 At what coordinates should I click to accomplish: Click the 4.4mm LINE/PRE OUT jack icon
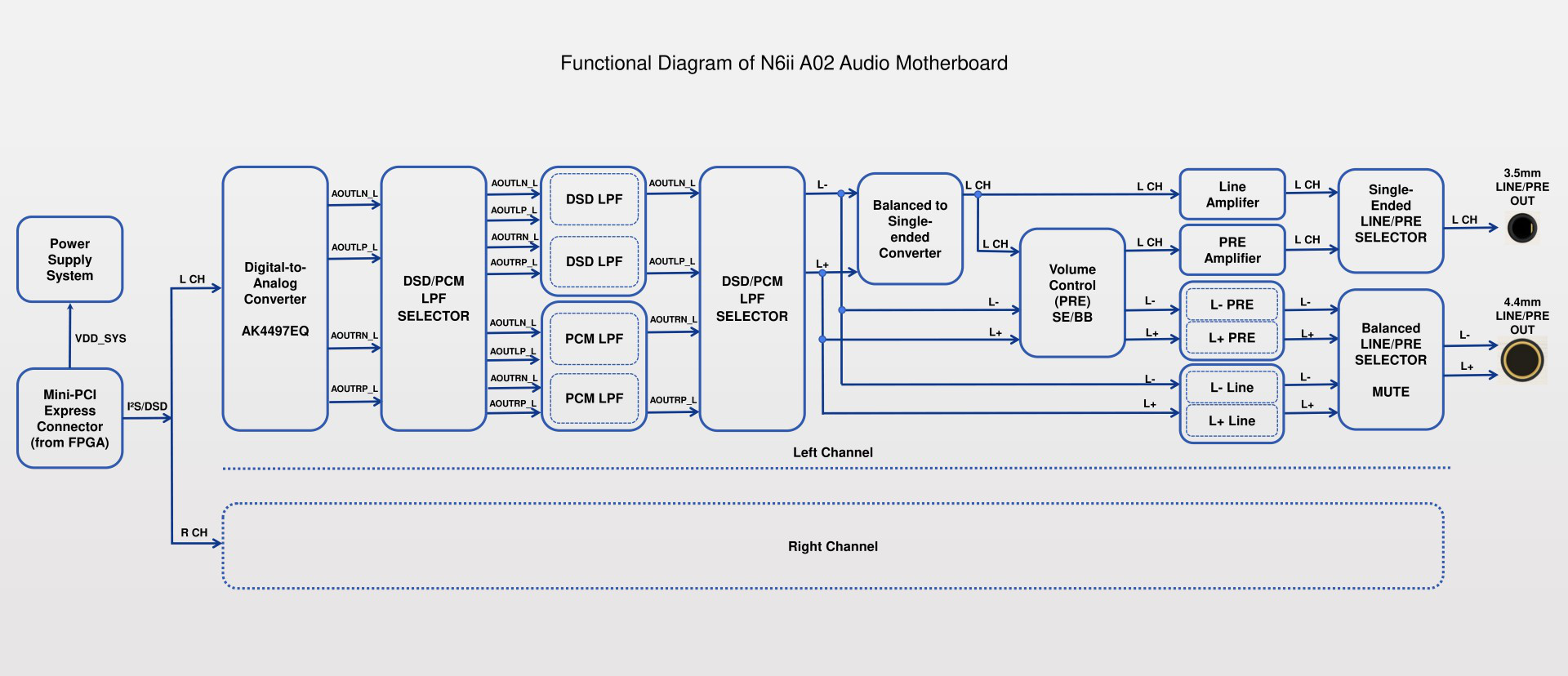point(1522,361)
